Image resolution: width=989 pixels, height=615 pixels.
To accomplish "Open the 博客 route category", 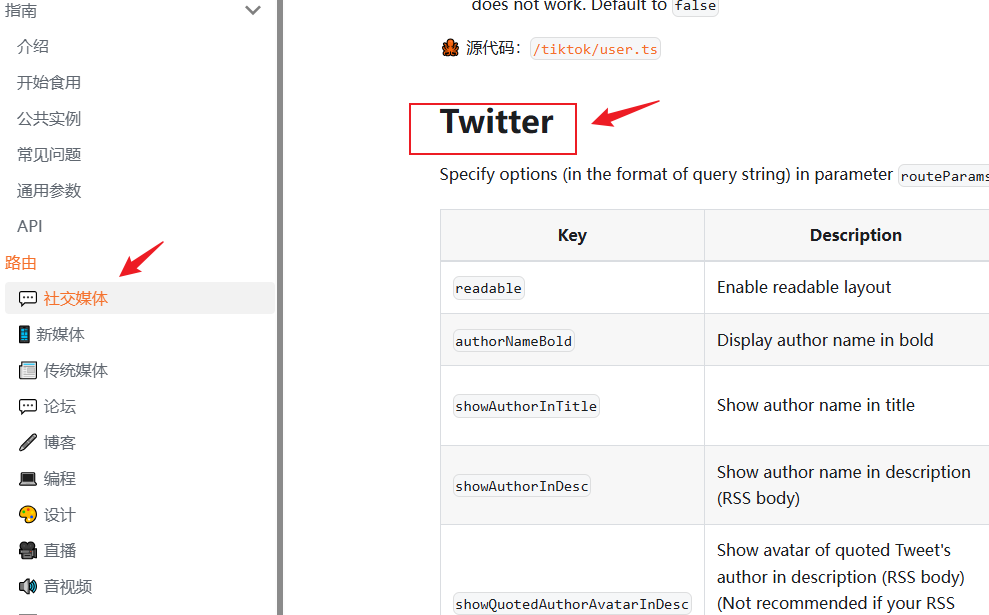I will click(60, 442).
